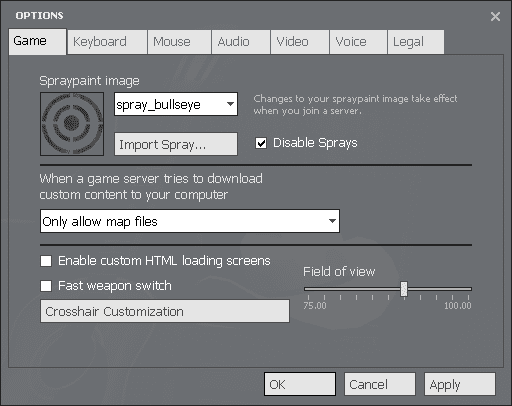Image resolution: width=512 pixels, height=406 pixels.
Task: Select the 'Only allow map files' combo box
Action: point(190,221)
